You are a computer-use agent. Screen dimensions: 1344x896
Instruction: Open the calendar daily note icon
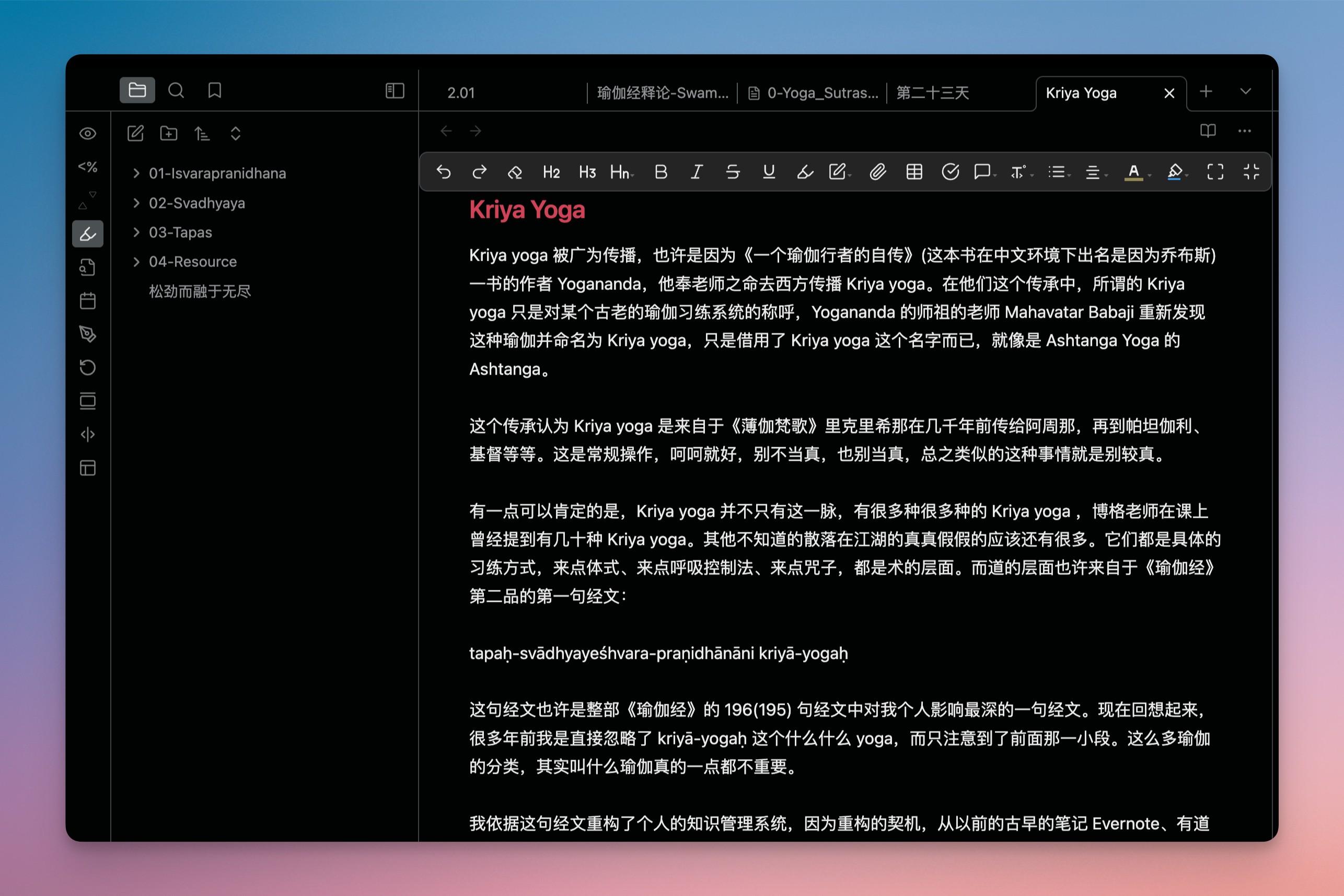click(x=87, y=300)
